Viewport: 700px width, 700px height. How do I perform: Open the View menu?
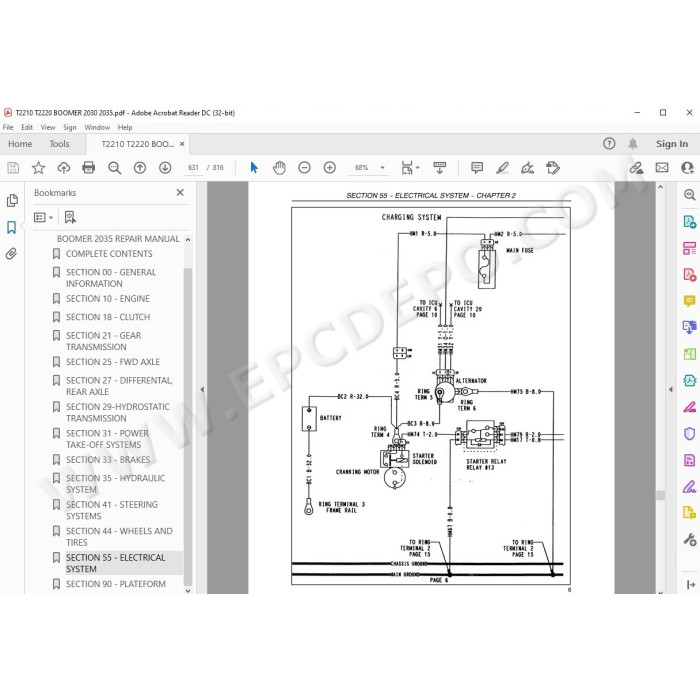(x=48, y=127)
